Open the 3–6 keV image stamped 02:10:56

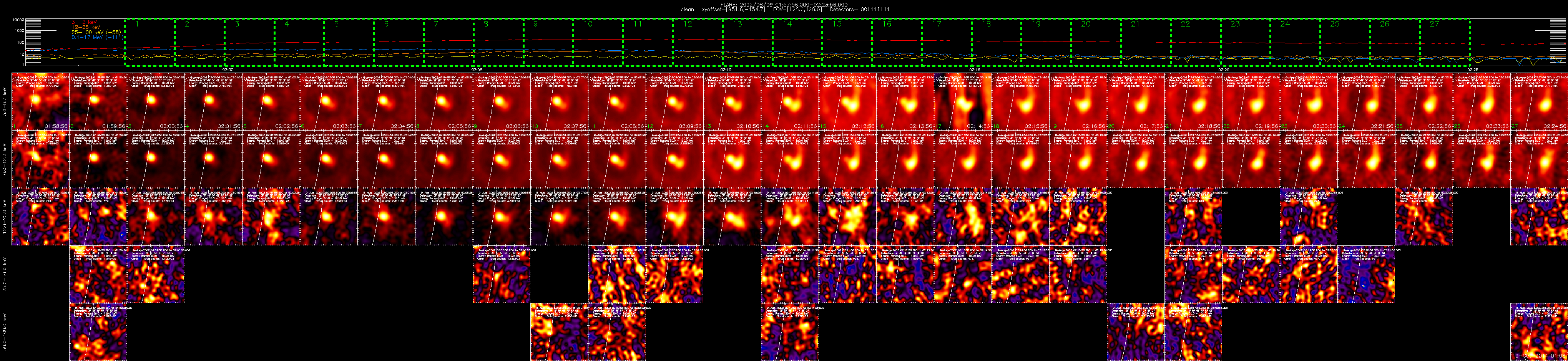click(732, 102)
